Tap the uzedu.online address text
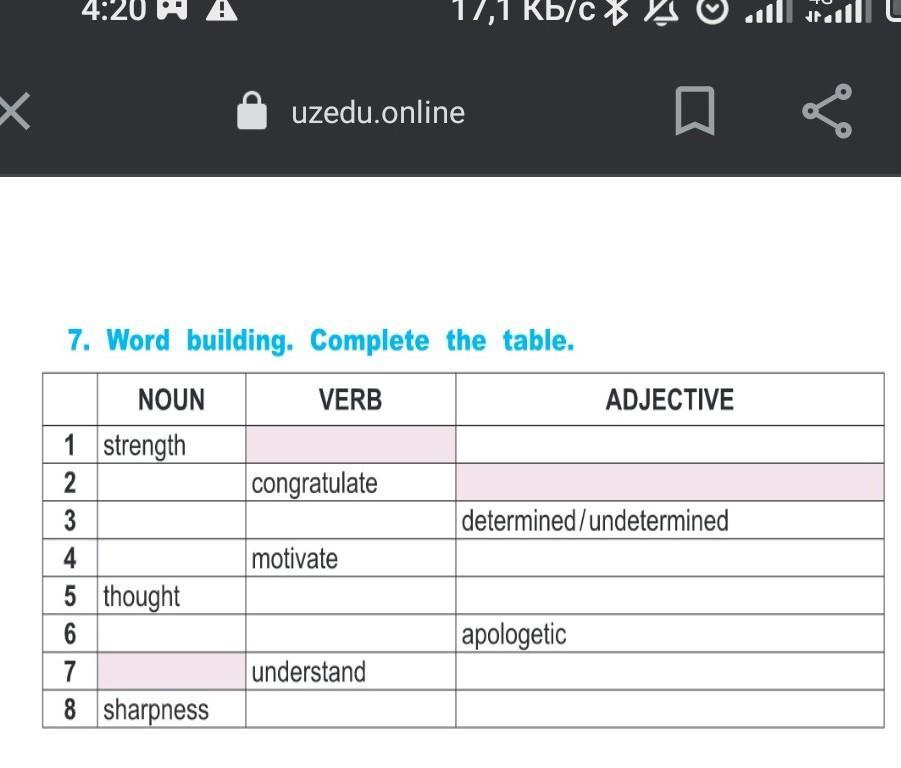The image size is (901, 768). (378, 113)
